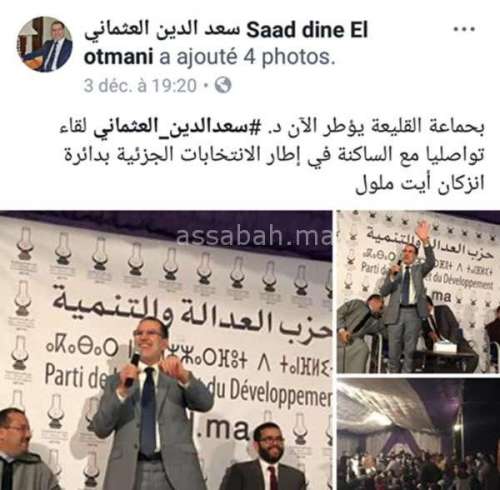500x490 pixels.
Task: Open the photo of the man waving on stage
Action: (x=418, y=292)
